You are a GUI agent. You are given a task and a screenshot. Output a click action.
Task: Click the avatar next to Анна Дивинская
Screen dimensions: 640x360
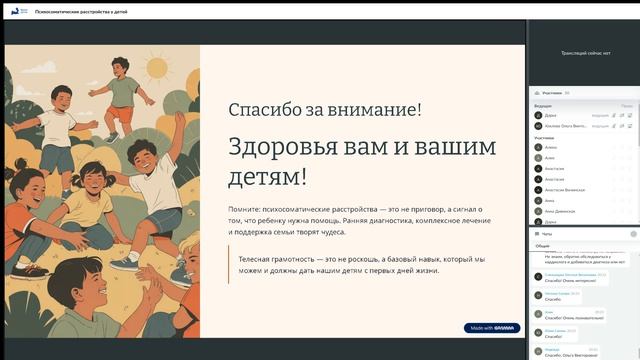[x=538, y=211]
